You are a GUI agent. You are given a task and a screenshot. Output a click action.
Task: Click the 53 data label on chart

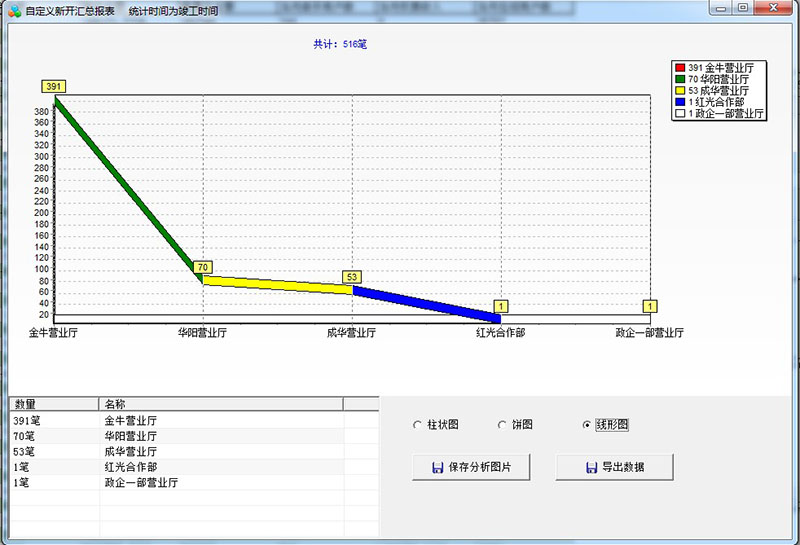(352, 277)
